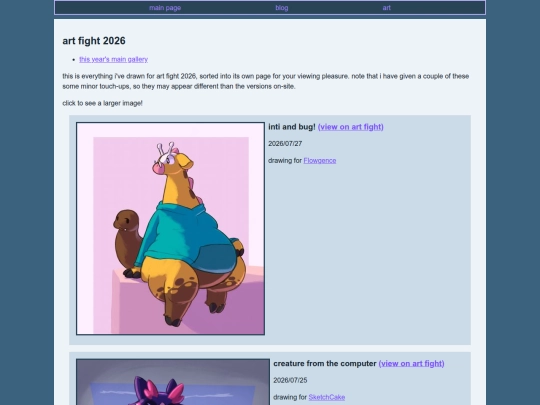View creature from the computer on art fight

(411, 363)
